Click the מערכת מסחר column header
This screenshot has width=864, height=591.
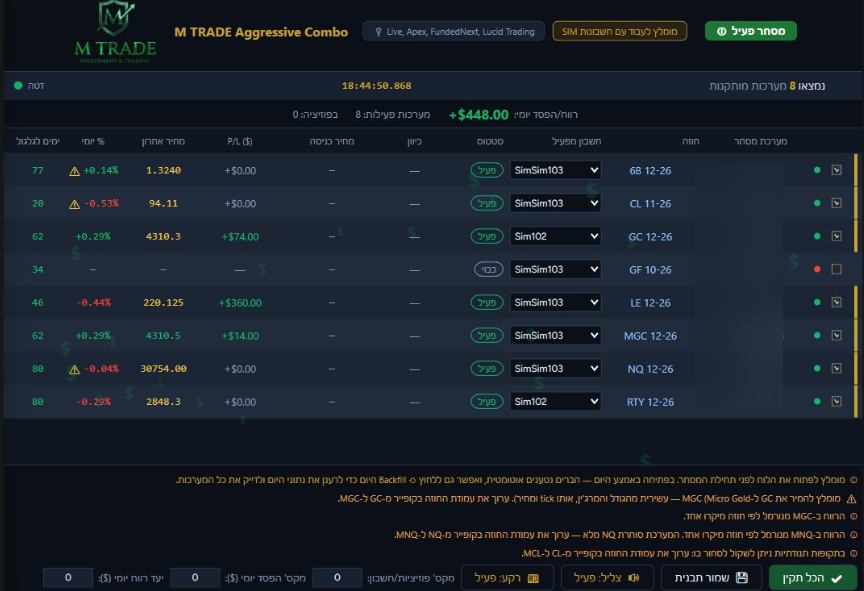pos(760,142)
